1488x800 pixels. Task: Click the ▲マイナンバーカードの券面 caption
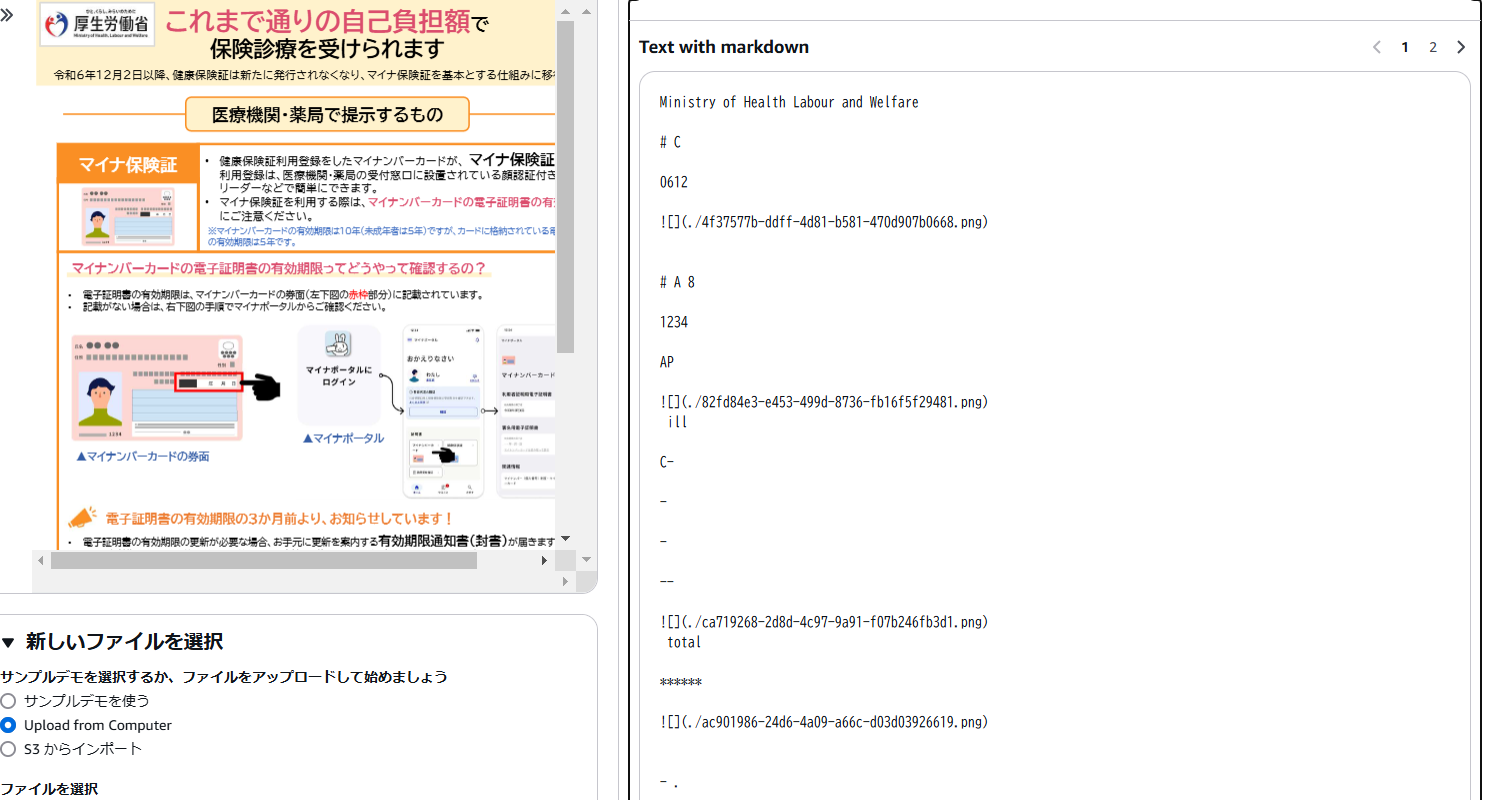142,456
